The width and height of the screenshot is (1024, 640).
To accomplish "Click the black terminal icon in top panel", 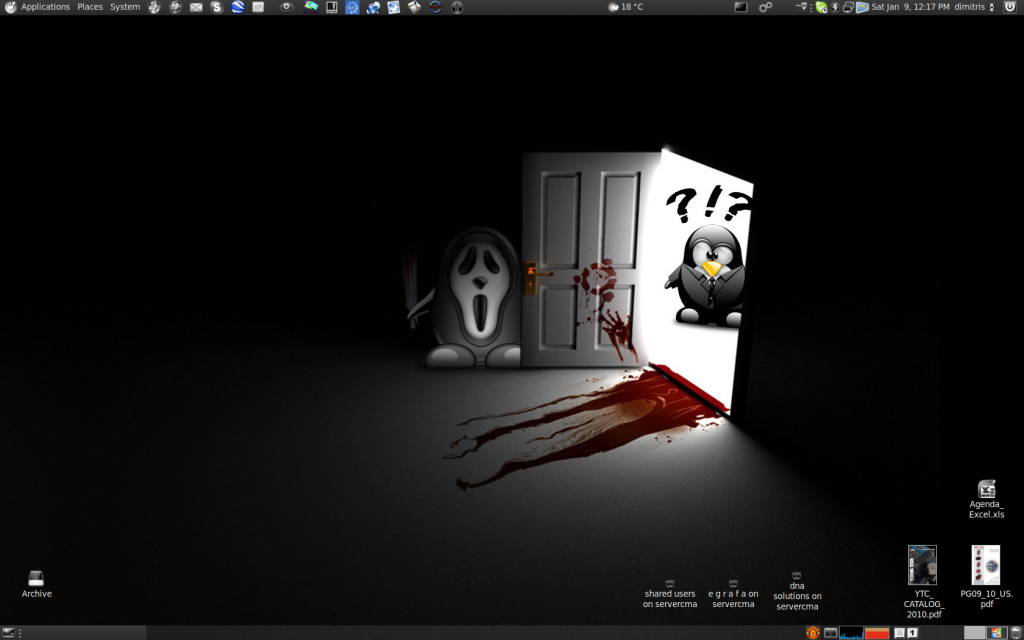I will [741, 7].
